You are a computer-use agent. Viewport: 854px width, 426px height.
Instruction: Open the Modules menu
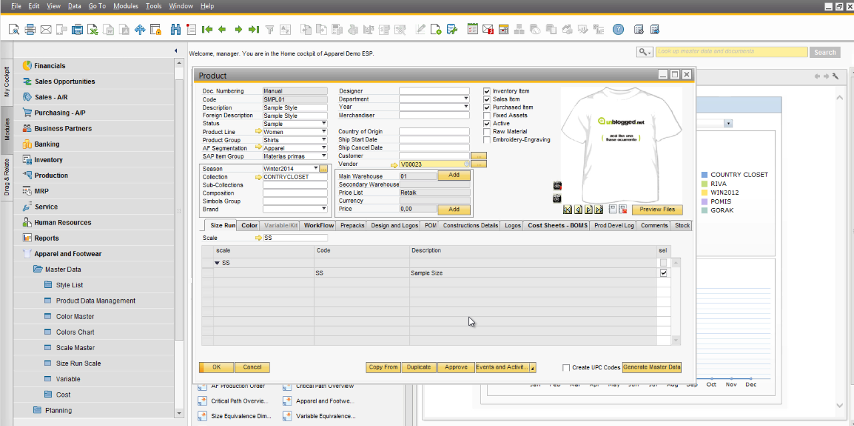click(125, 6)
